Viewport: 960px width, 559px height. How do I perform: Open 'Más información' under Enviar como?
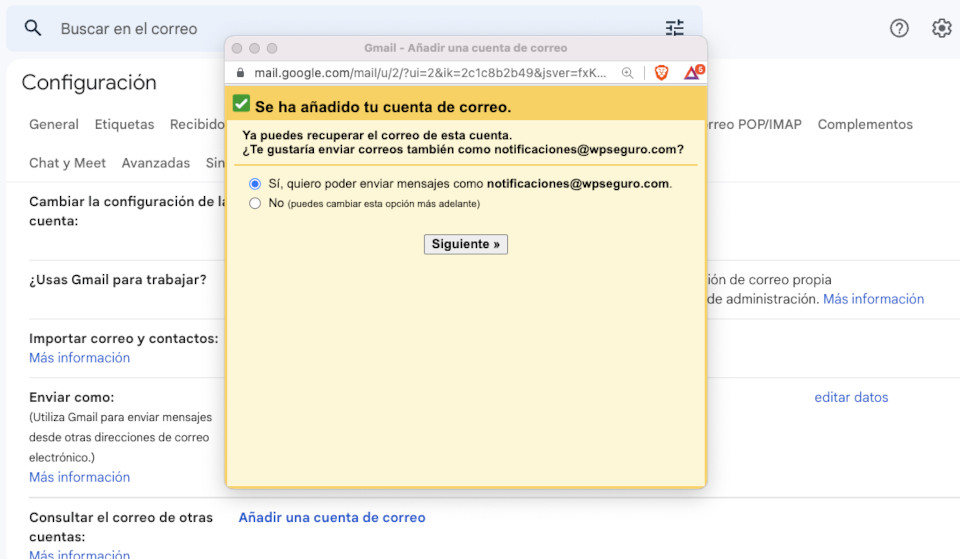pos(80,477)
